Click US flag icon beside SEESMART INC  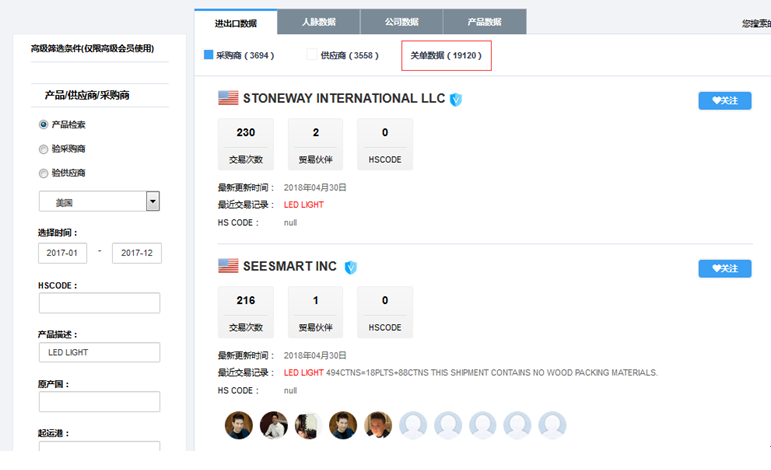coord(228,267)
